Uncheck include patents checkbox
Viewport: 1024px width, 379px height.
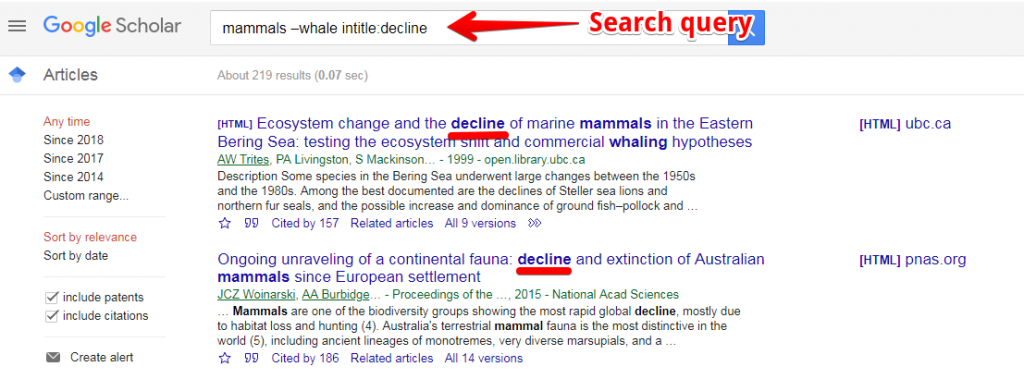click(52, 297)
